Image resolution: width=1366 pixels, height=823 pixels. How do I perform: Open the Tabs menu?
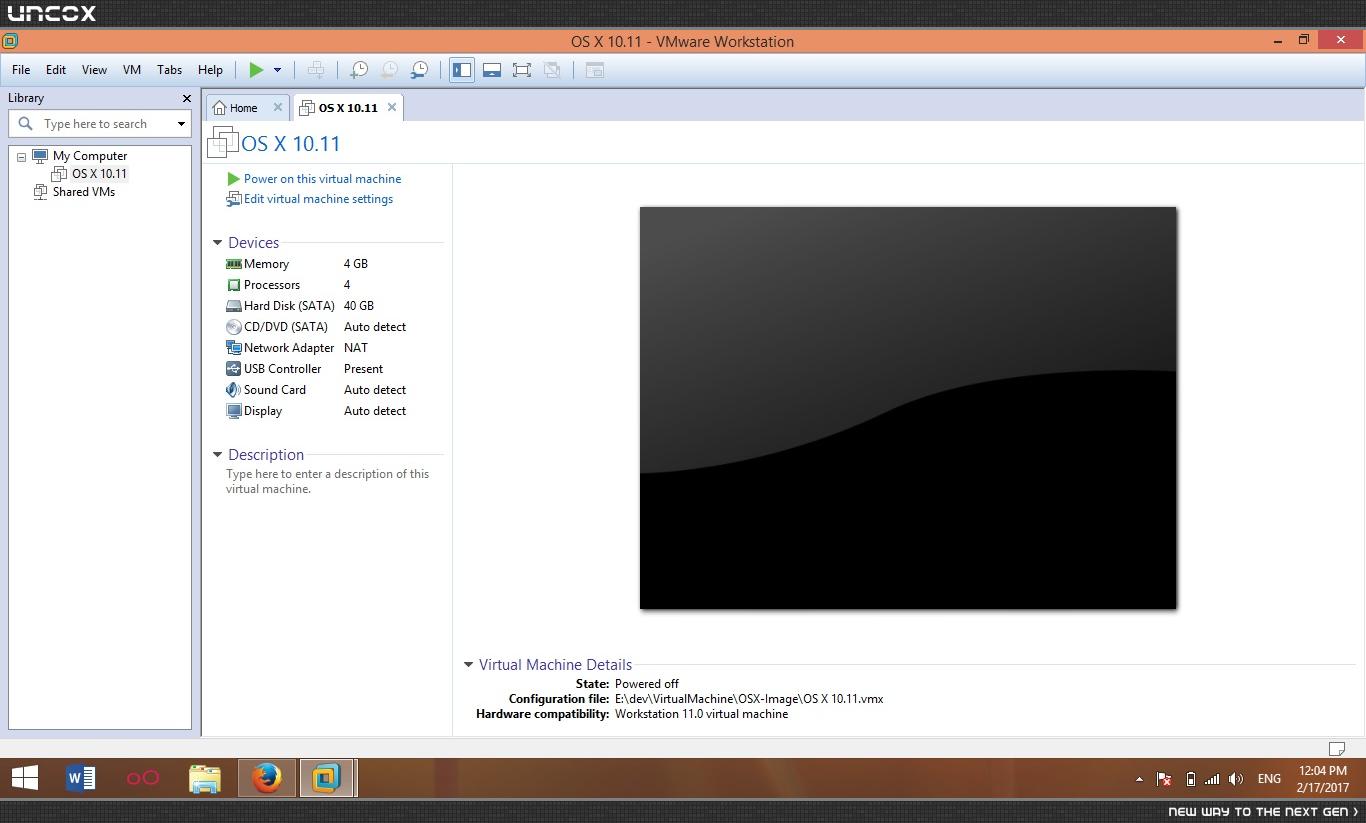(x=169, y=70)
